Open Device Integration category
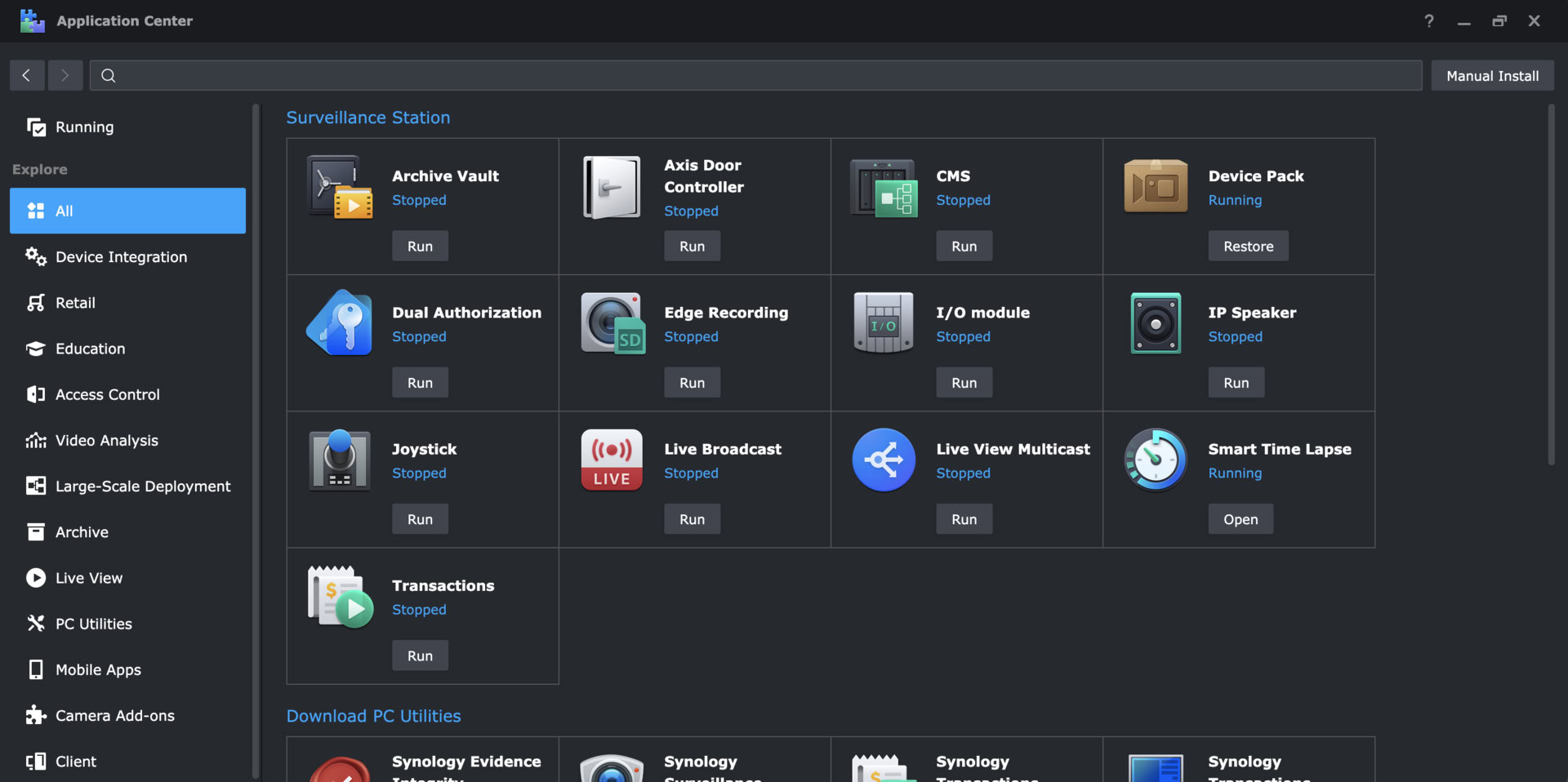The height and width of the screenshot is (782, 1568). pos(127,256)
